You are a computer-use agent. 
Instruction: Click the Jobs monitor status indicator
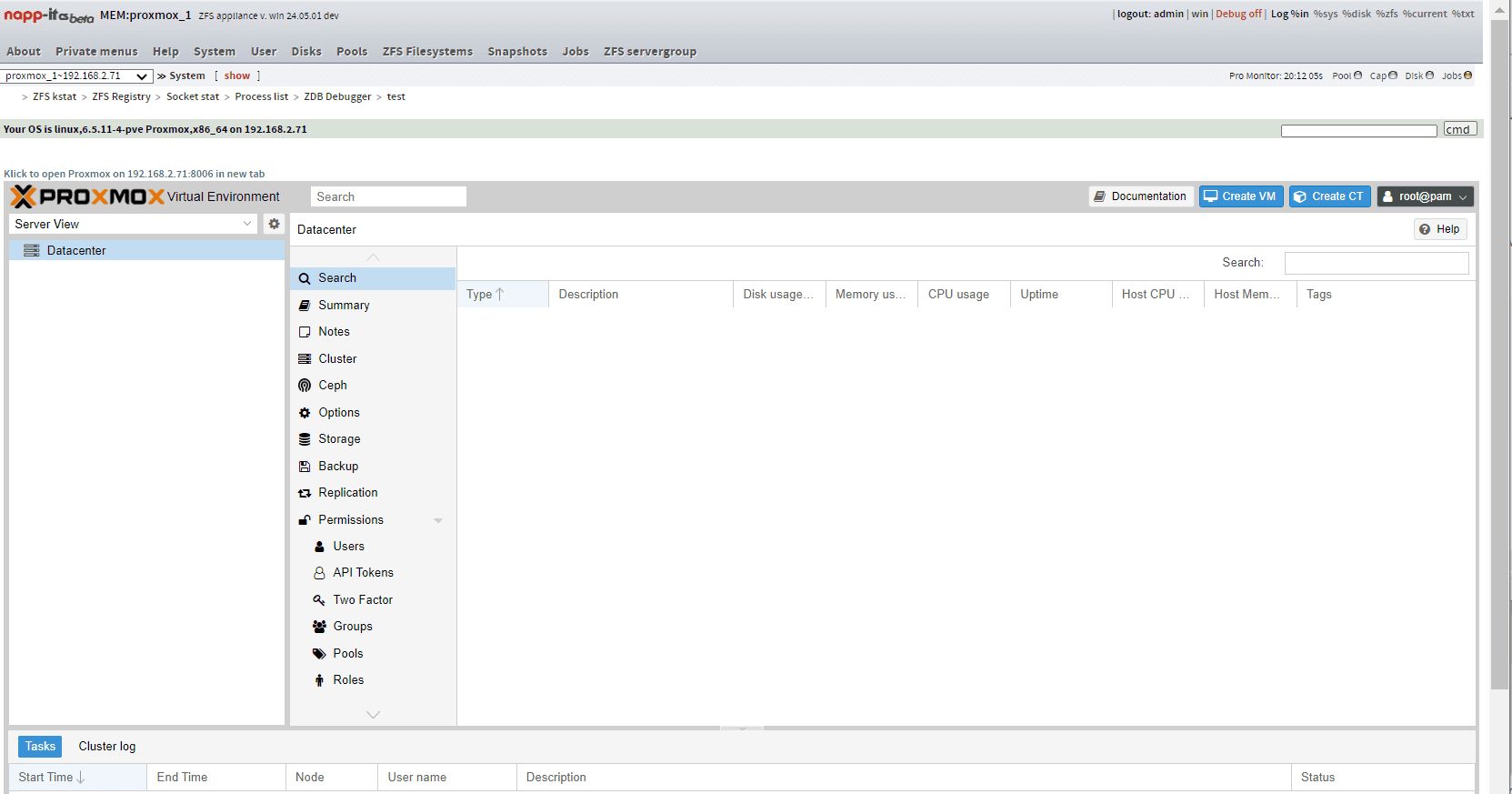pyautogui.click(x=1467, y=75)
